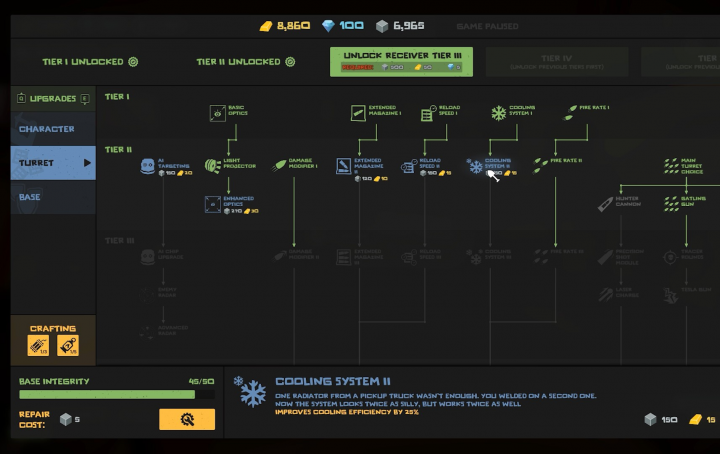The width and height of the screenshot is (720, 454).
Task: Click the Base Integrity progress bar
Action: [116, 394]
